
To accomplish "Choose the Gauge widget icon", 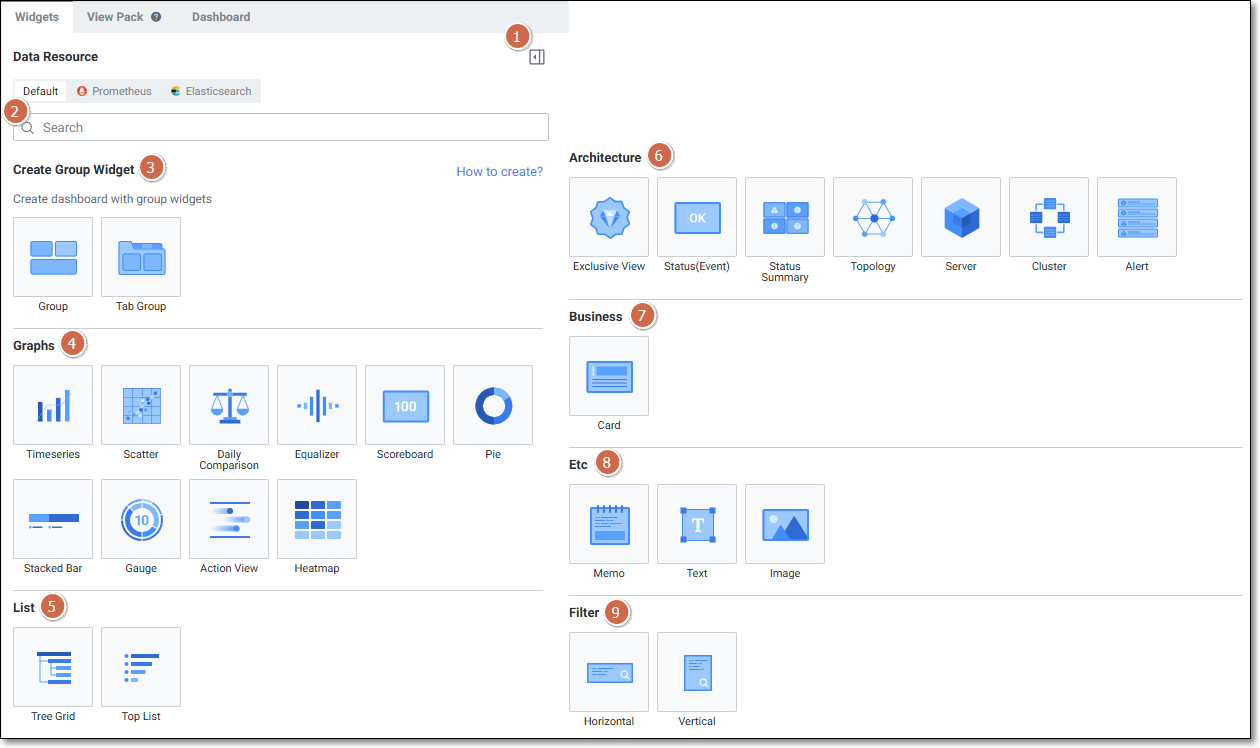I will [141, 519].
